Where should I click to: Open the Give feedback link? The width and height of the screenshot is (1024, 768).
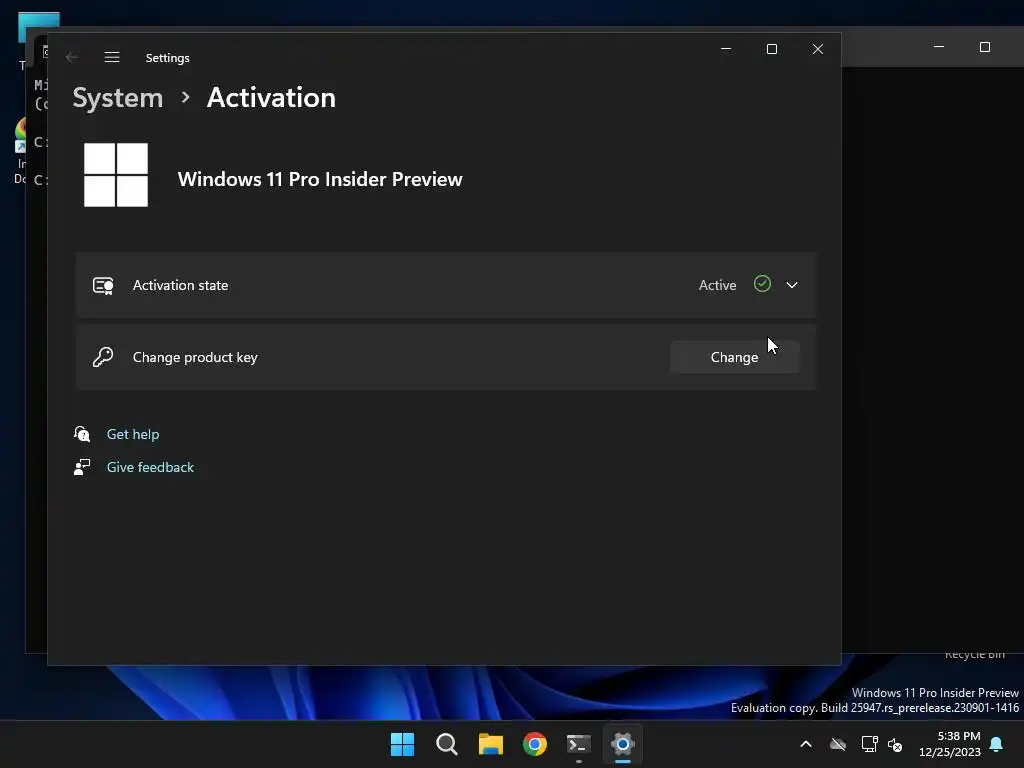coord(150,468)
